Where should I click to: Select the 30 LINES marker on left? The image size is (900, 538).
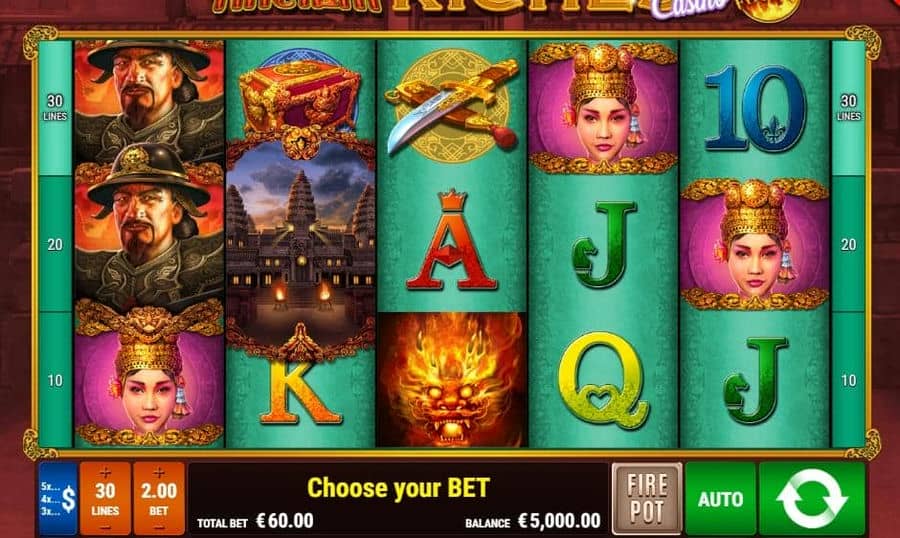[x=55, y=107]
